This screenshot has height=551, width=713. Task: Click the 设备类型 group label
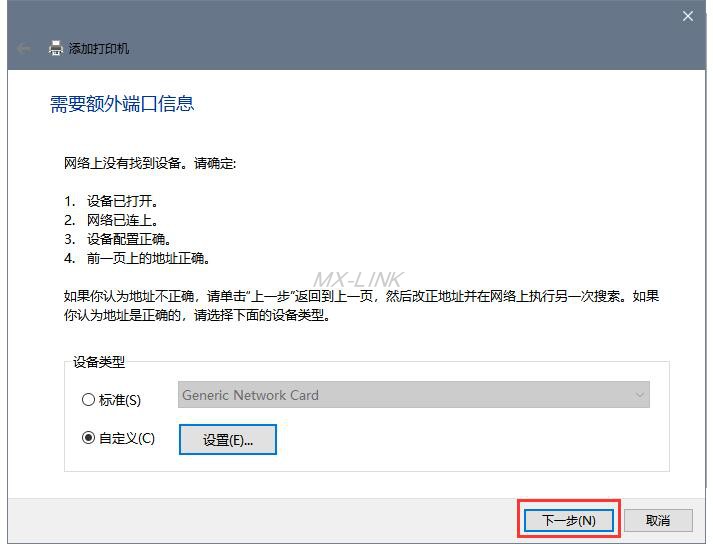pyautogui.click(x=99, y=362)
